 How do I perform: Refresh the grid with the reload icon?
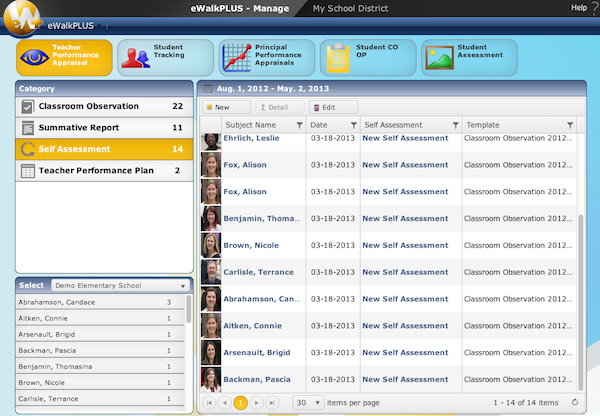click(575, 402)
